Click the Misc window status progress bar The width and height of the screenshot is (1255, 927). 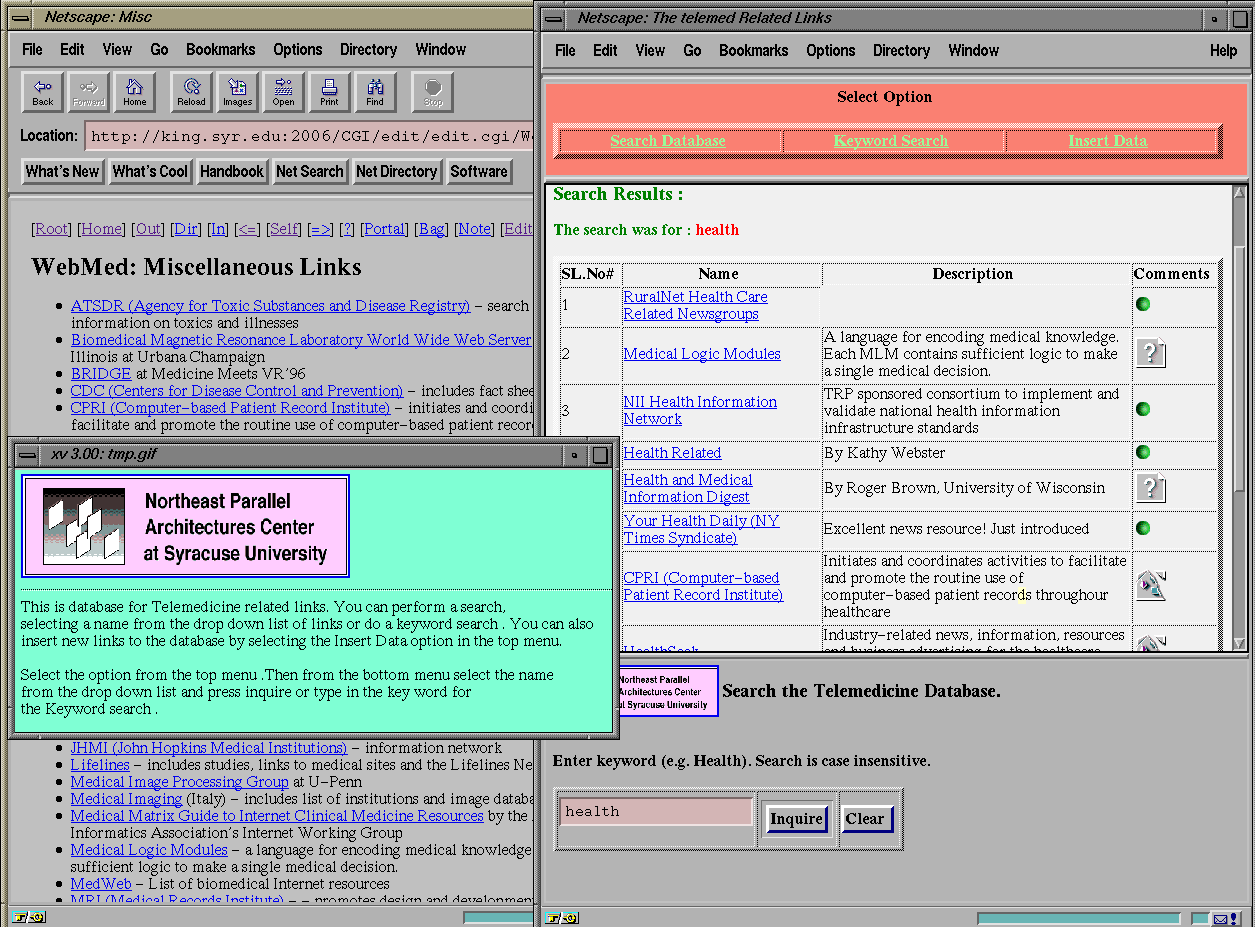(498, 918)
